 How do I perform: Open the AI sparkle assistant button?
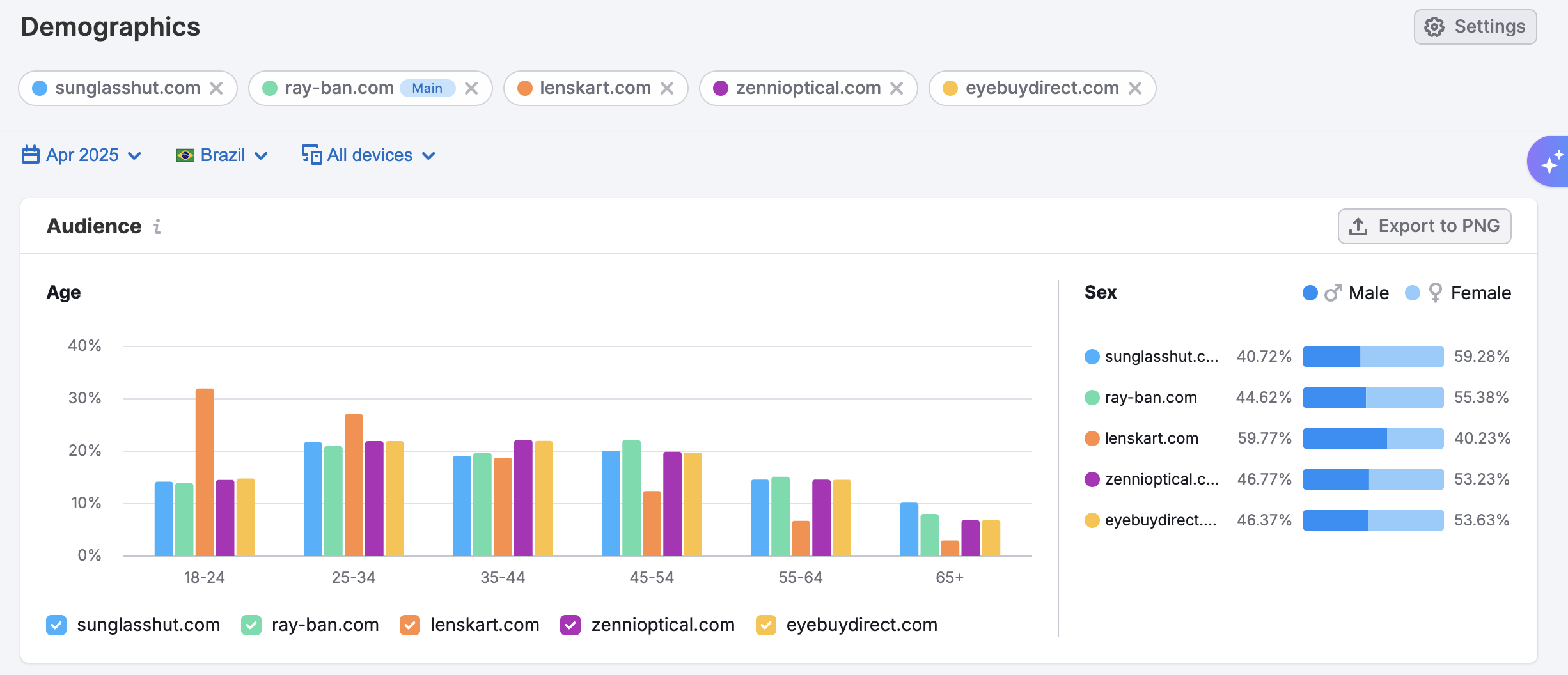[1550, 161]
